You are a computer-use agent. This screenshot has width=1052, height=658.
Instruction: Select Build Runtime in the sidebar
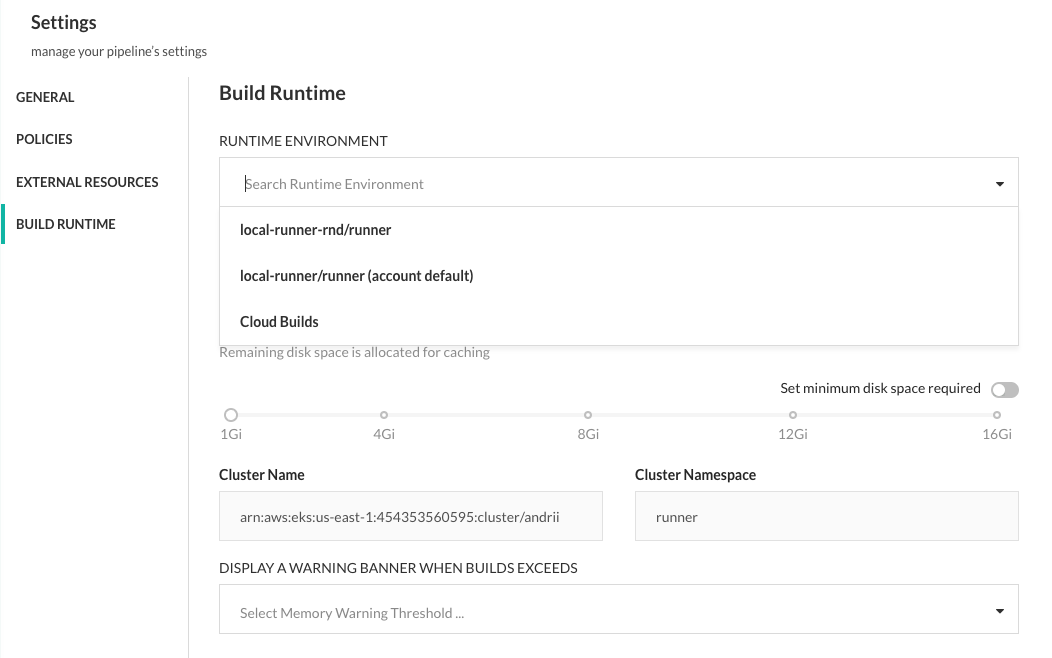[65, 224]
